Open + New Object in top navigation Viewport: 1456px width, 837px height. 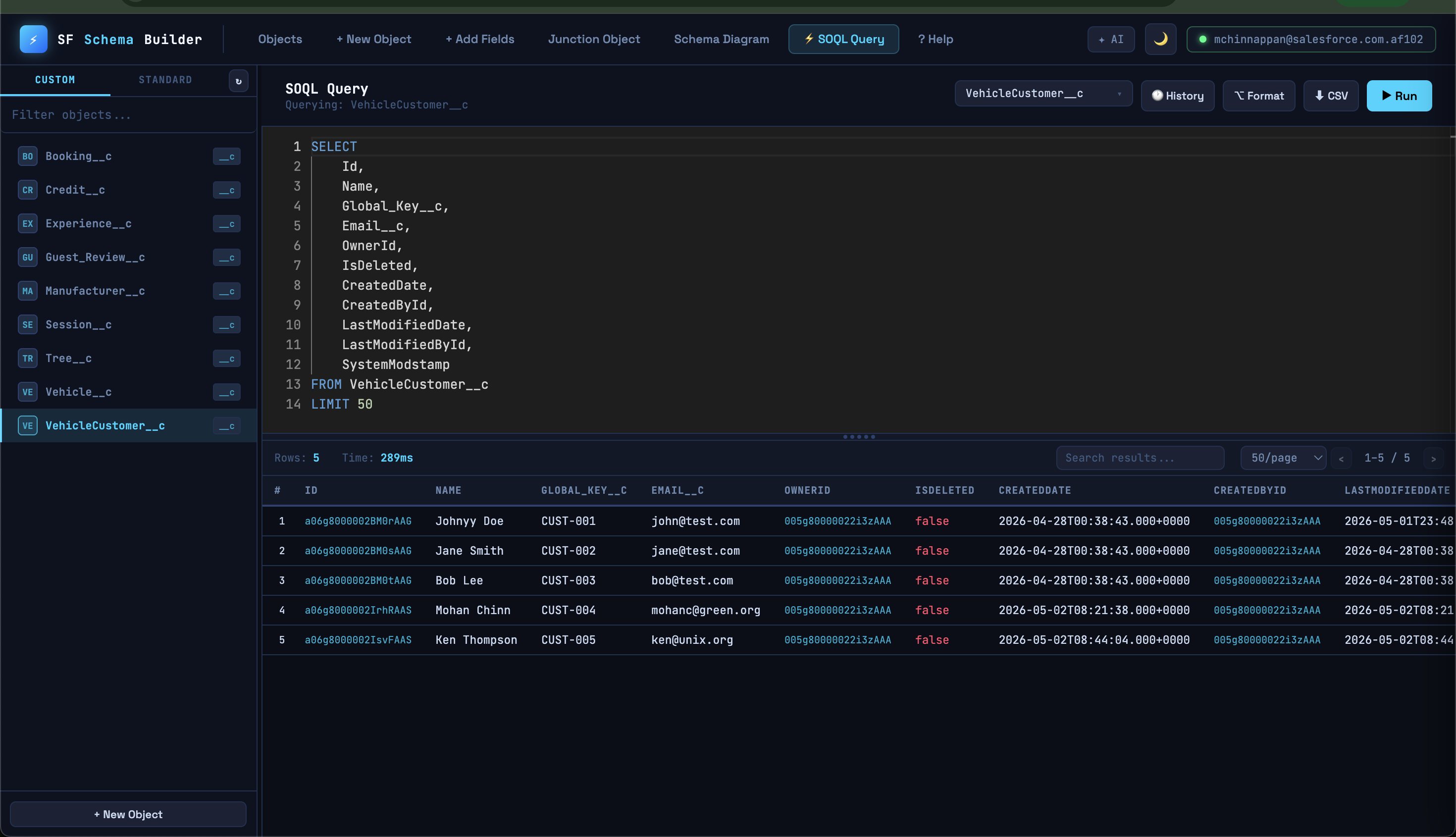[373, 39]
